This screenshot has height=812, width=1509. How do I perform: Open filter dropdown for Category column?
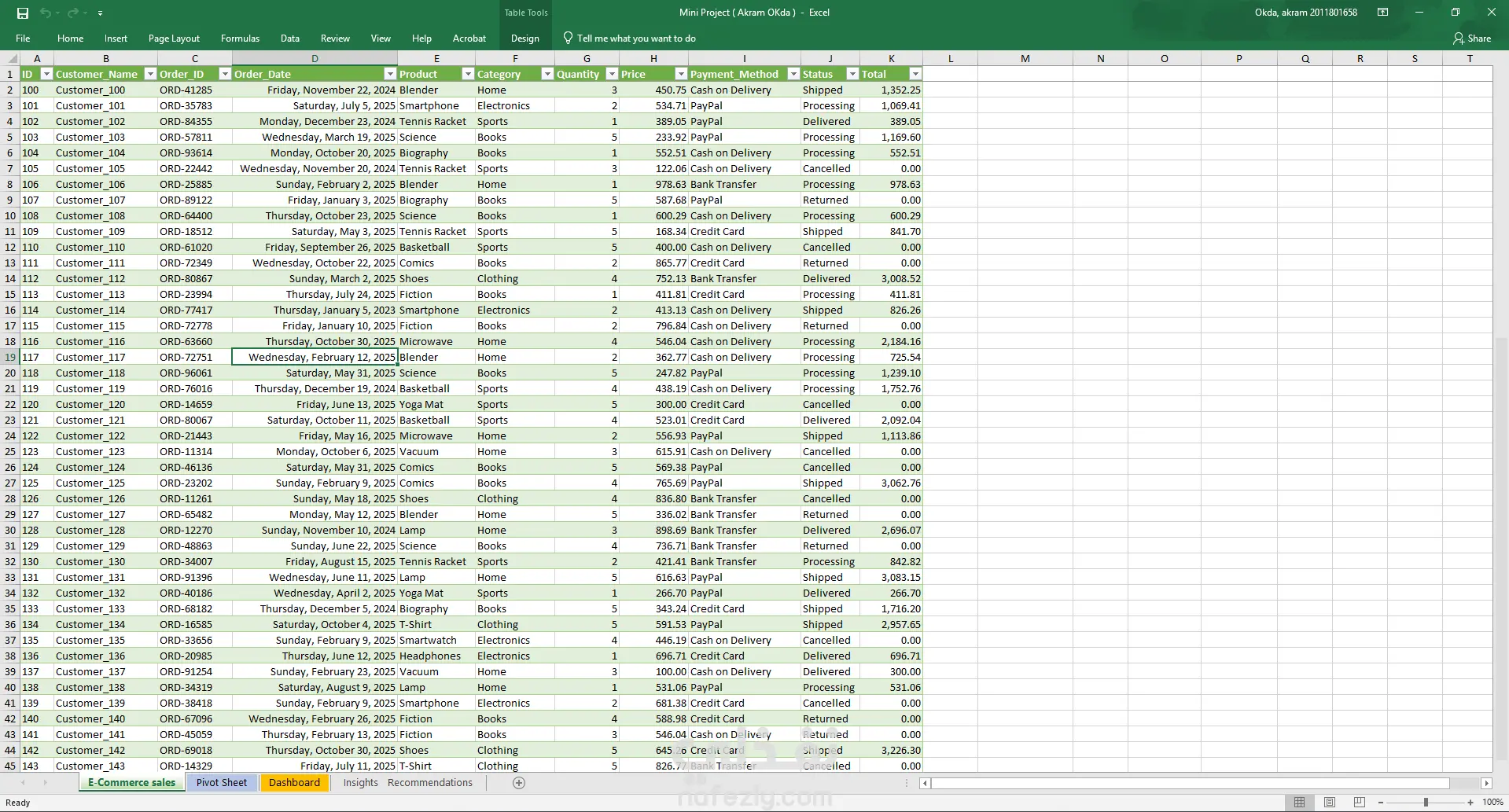[x=547, y=74]
